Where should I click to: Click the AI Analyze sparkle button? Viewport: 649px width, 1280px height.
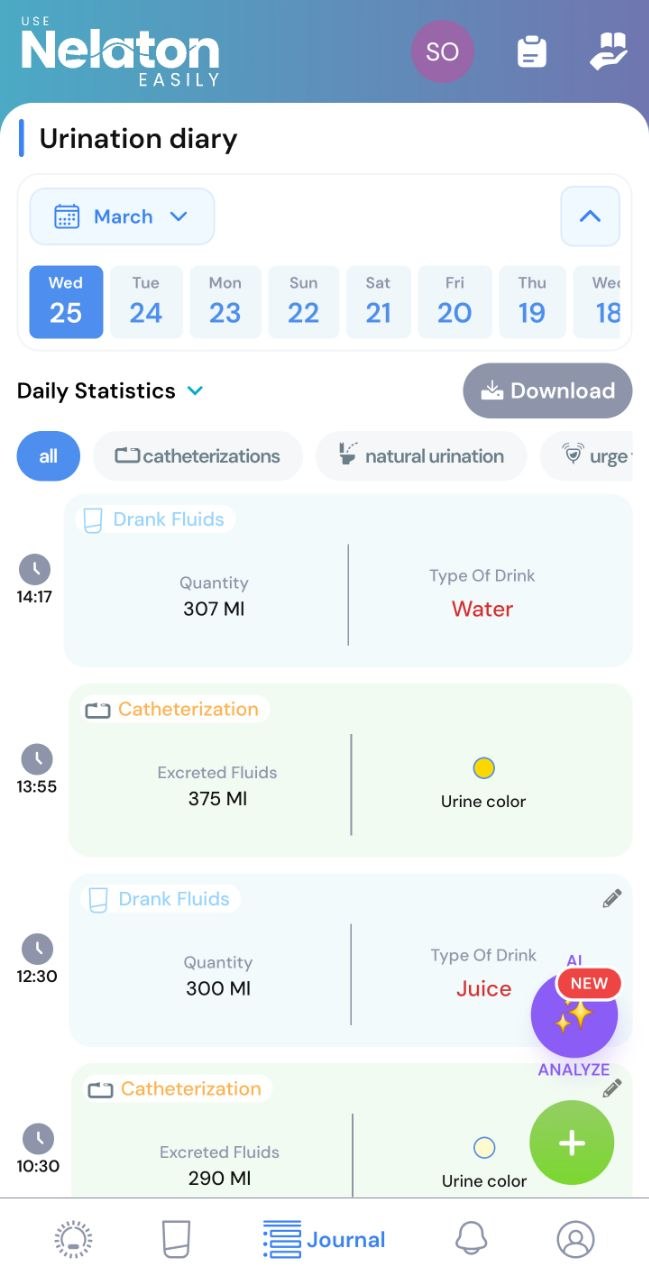[x=574, y=1014]
